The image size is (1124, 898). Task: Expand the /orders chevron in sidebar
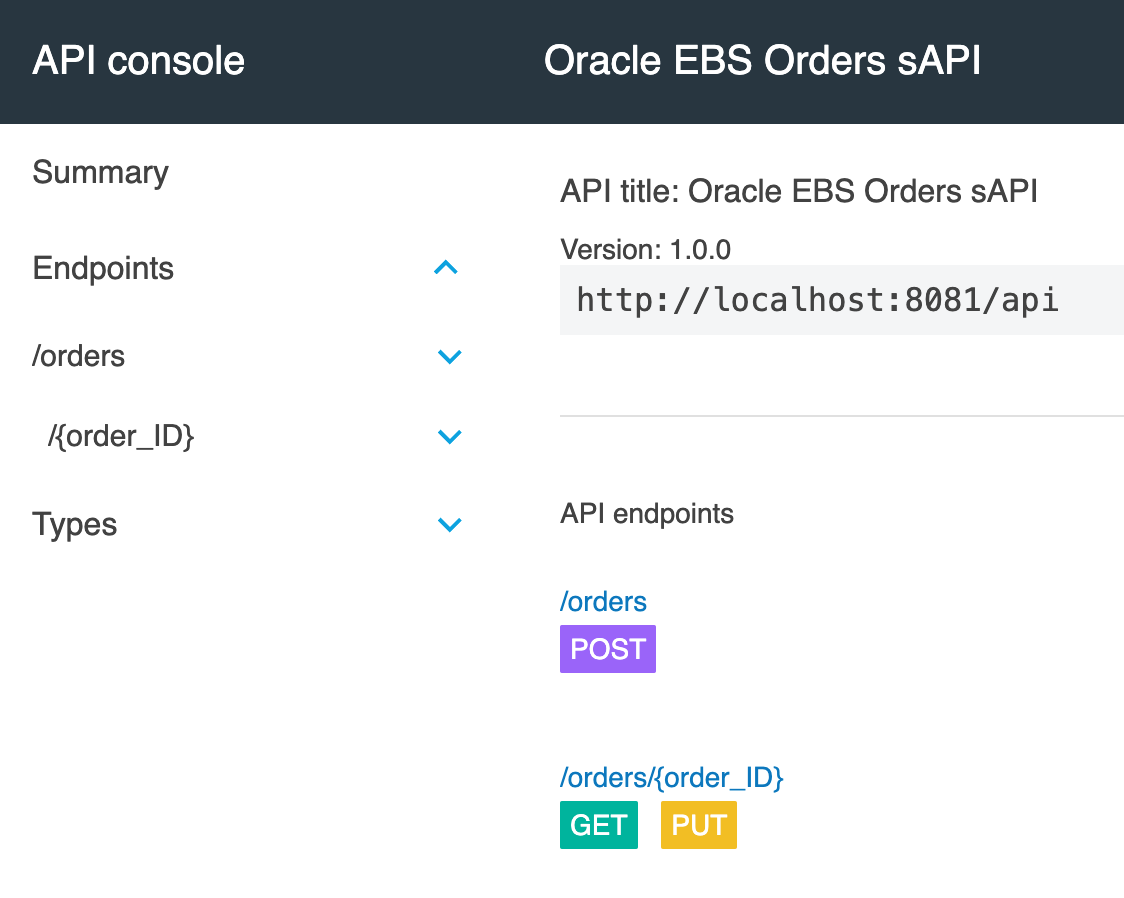pos(449,356)
